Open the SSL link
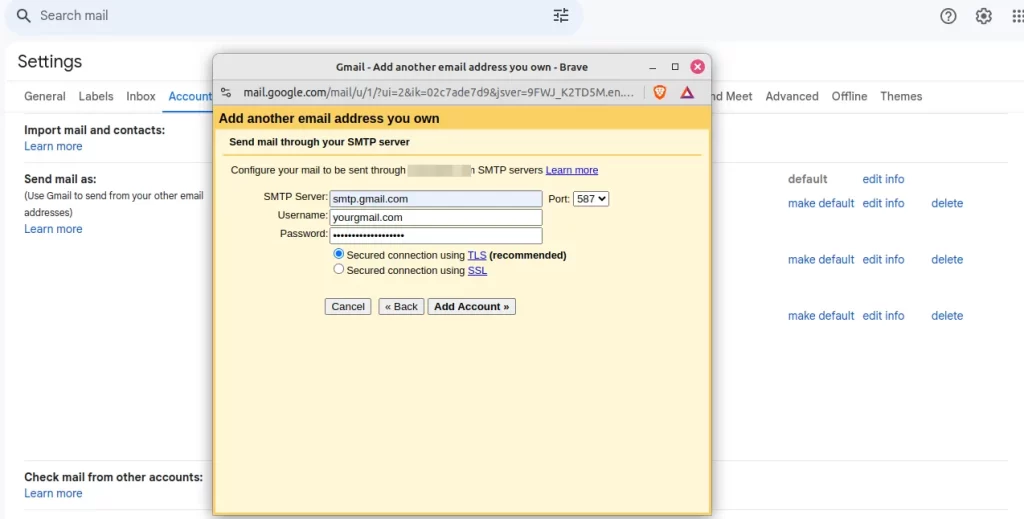This screenshot has height=519, width=1024. (477, 270)
